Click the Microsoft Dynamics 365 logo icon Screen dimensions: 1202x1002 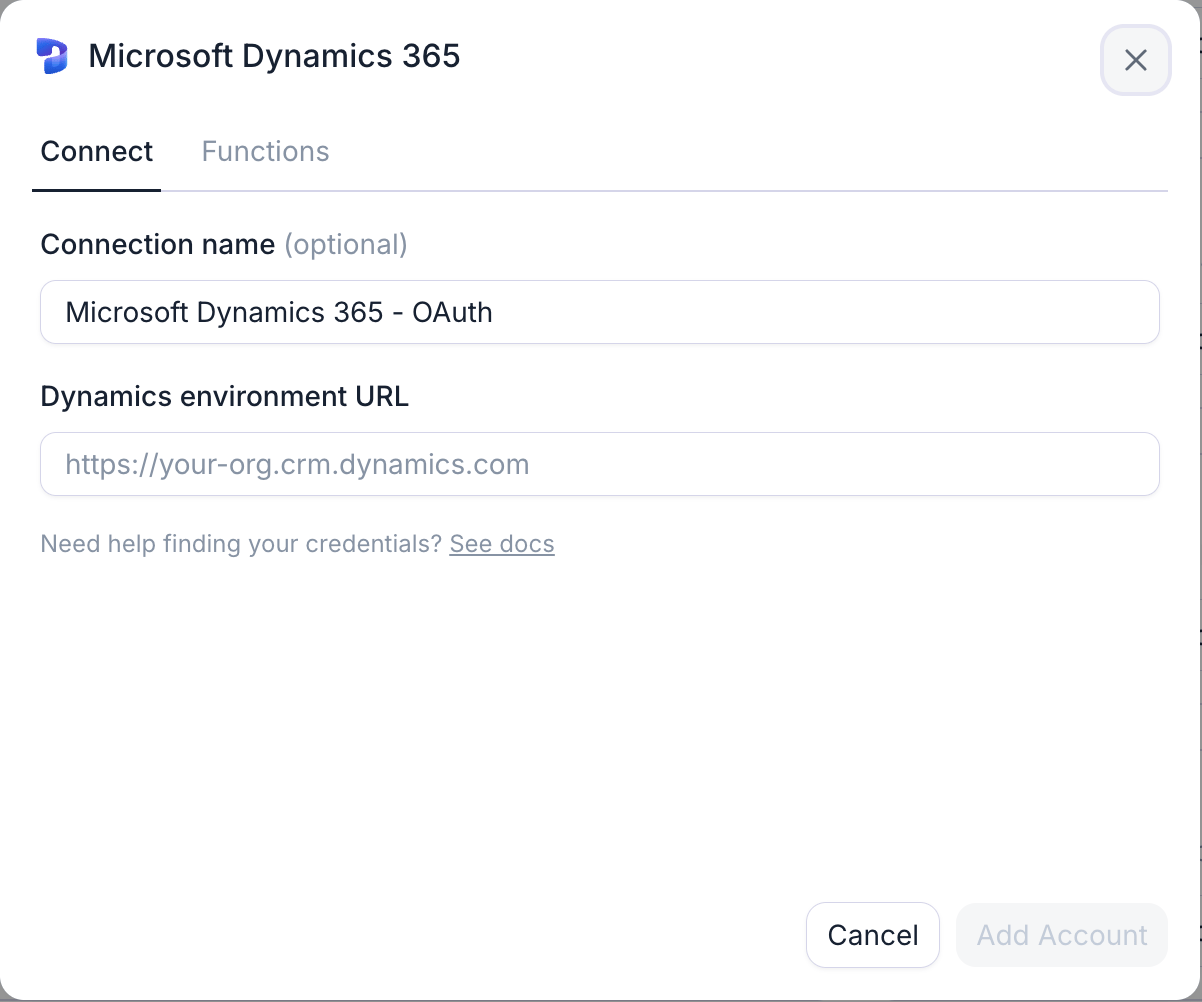pos(52,56)
